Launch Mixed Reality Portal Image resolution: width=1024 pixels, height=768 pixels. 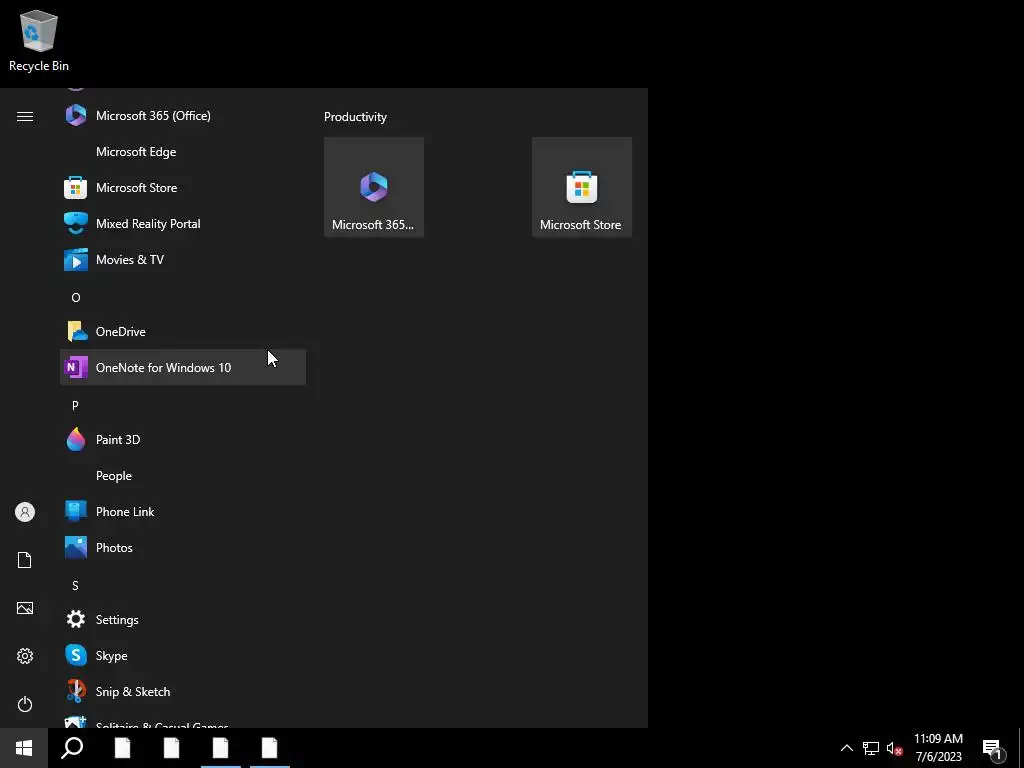click(x=183, y=223)
